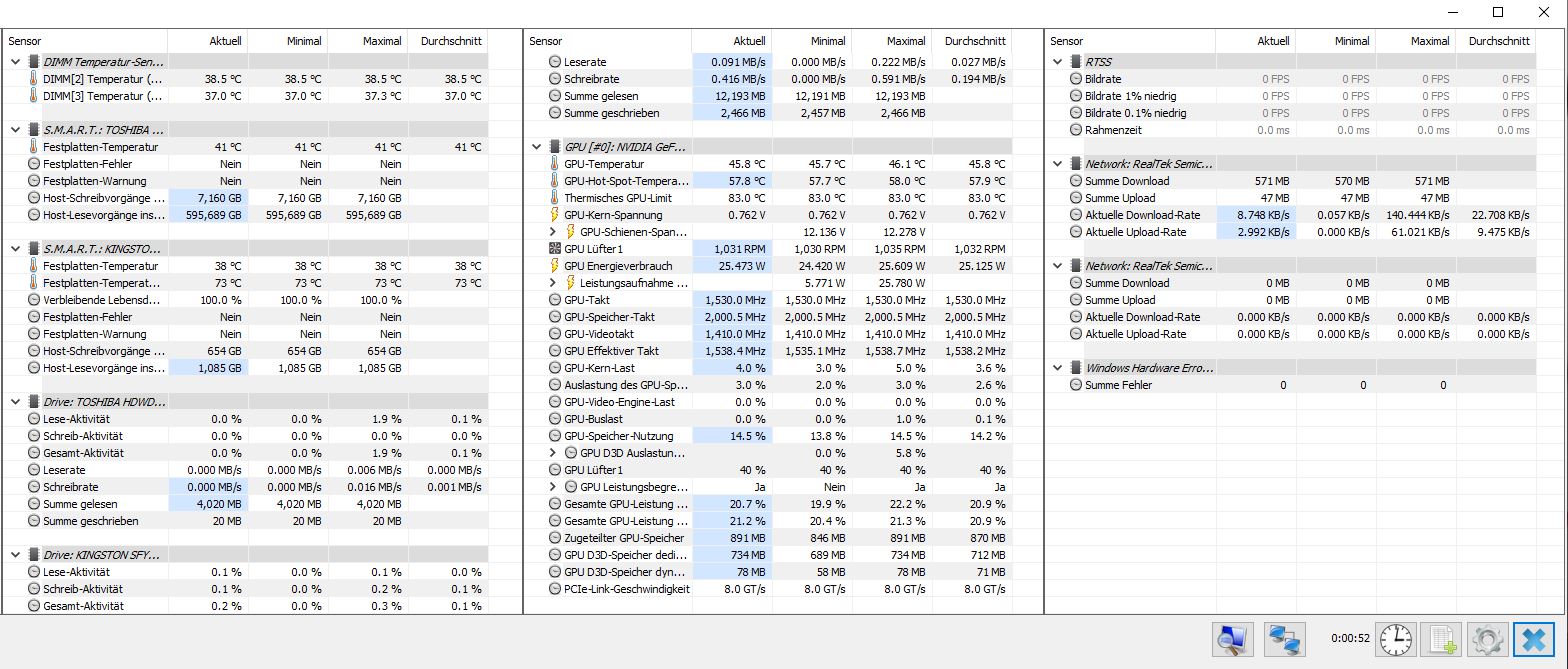Click the 595,689 GB highlighted current value
1568x669 pixels.
[214, 215]
